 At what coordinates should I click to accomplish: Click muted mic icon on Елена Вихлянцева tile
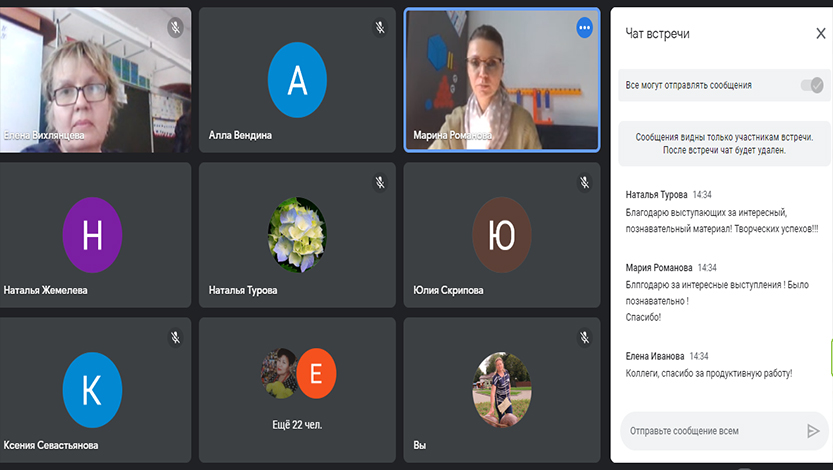click(x=176, y=28)
